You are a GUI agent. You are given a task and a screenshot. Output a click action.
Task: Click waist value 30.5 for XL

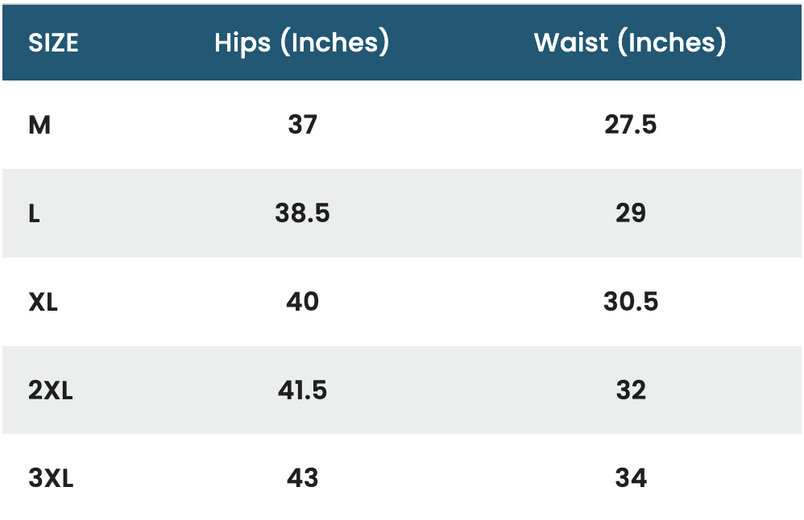[x=631, y=302]
